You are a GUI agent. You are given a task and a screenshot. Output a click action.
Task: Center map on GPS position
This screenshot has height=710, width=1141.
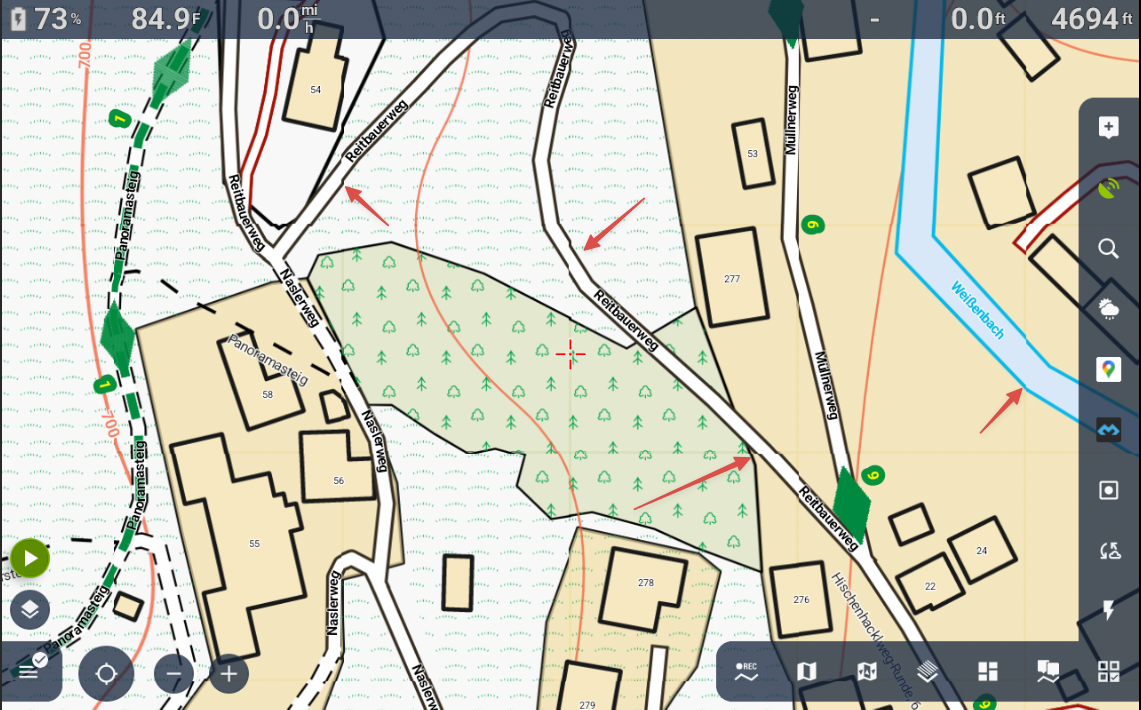[106, 673]
